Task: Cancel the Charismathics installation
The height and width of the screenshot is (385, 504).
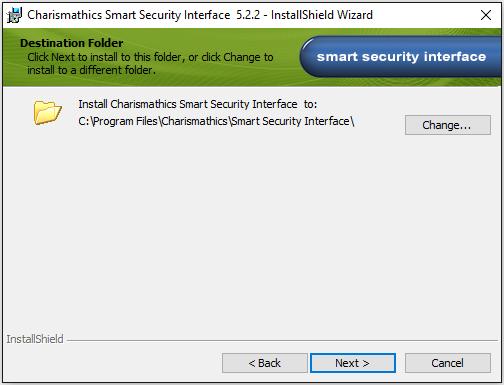Action: pos(448,363)
